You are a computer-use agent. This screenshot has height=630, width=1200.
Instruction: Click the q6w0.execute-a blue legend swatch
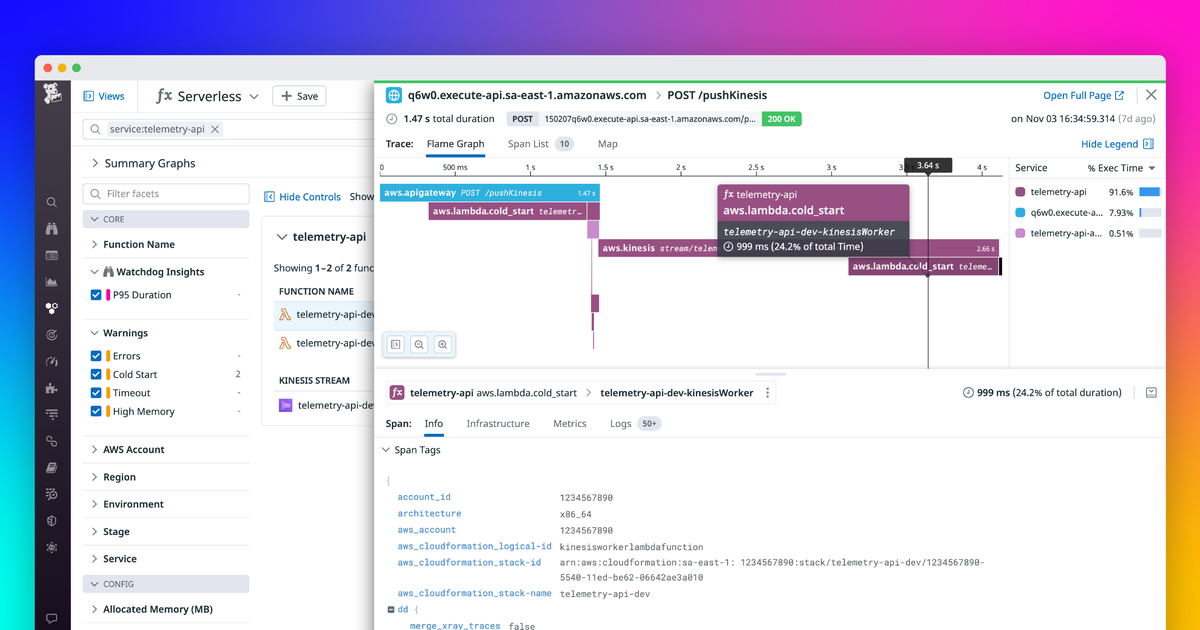click(1020, 212)
